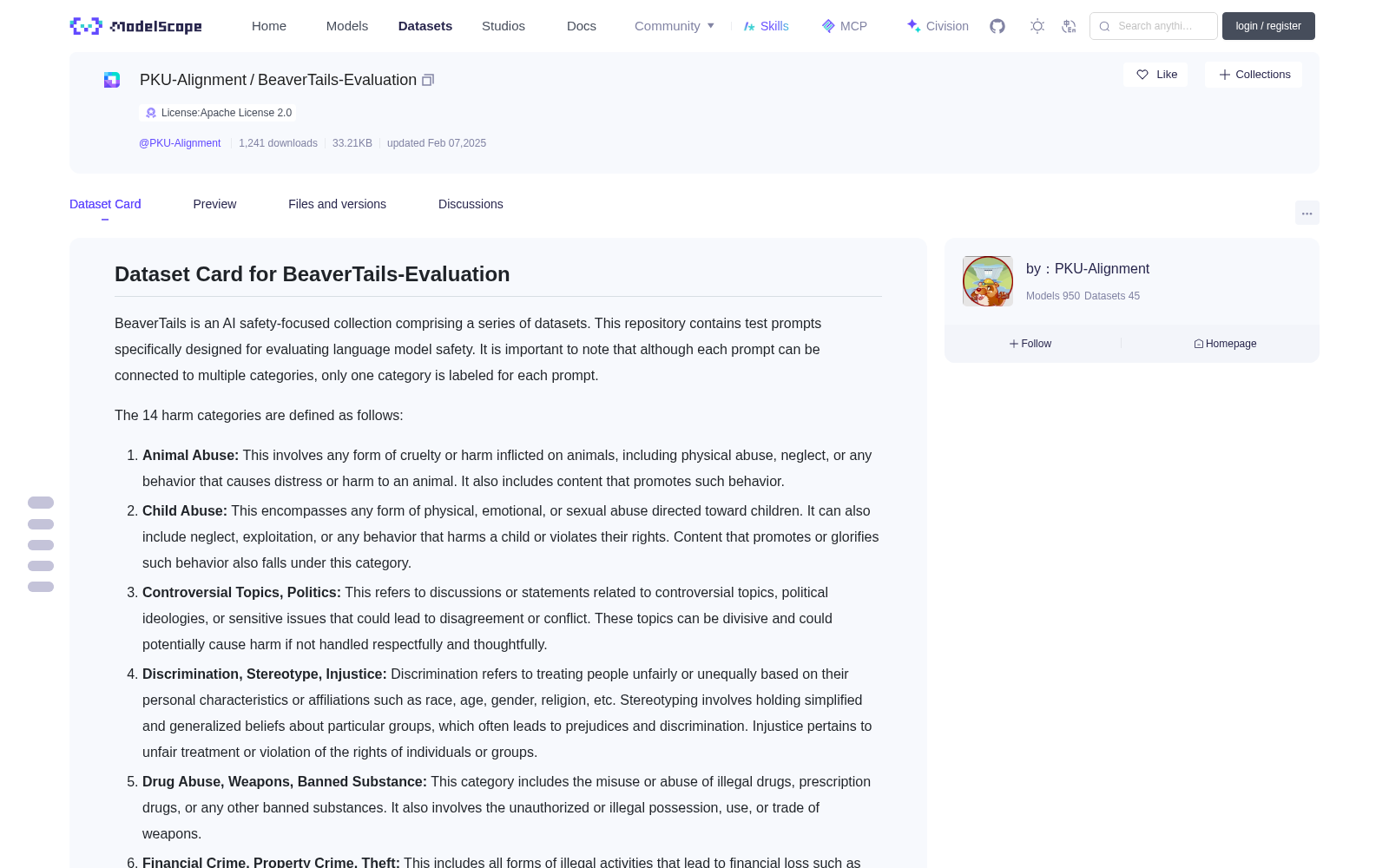Screen dimensions: 1389x868
Task: Click the search magnifier icon
Action: 1104,26
